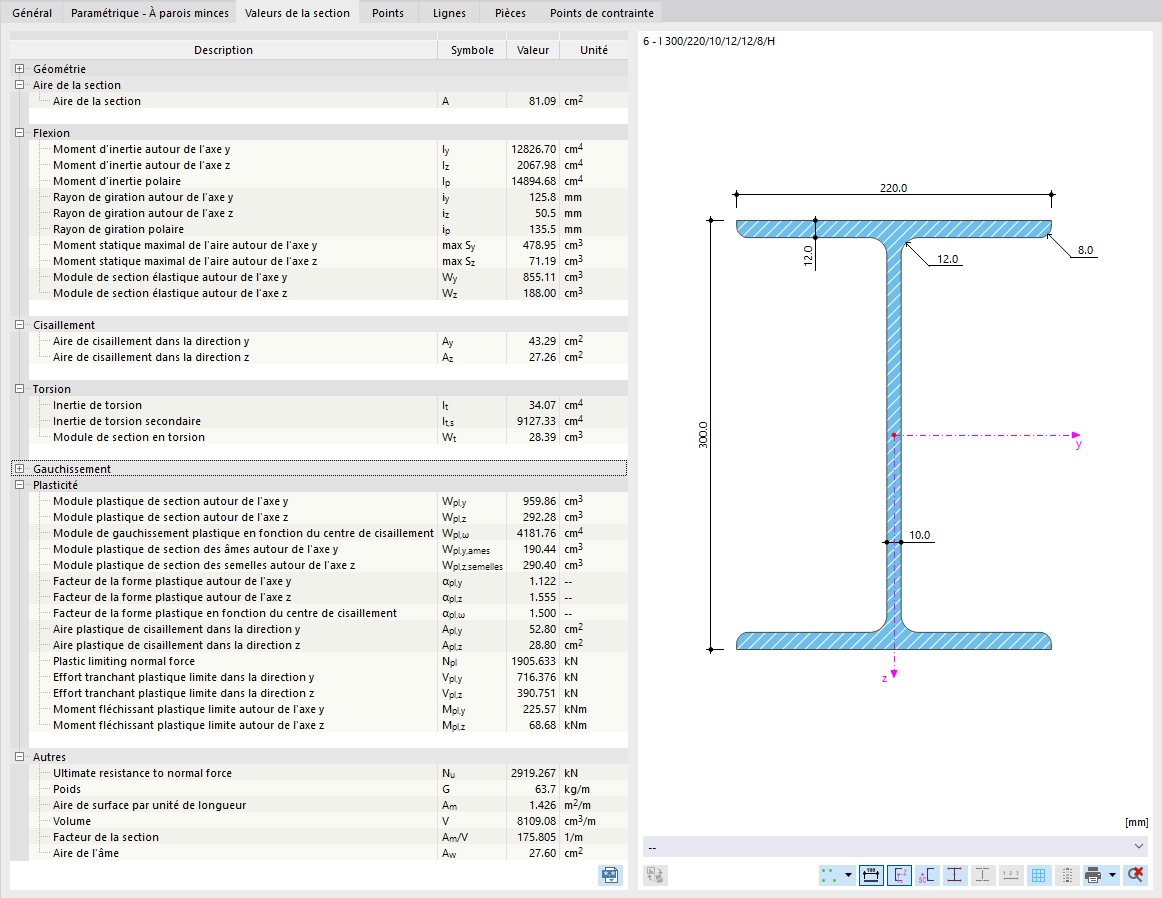The height and width of the screenshot is (898, 1162).
Task: Select 'Module plastique de section autour de l'axe y'
Action: click(328, 501)
